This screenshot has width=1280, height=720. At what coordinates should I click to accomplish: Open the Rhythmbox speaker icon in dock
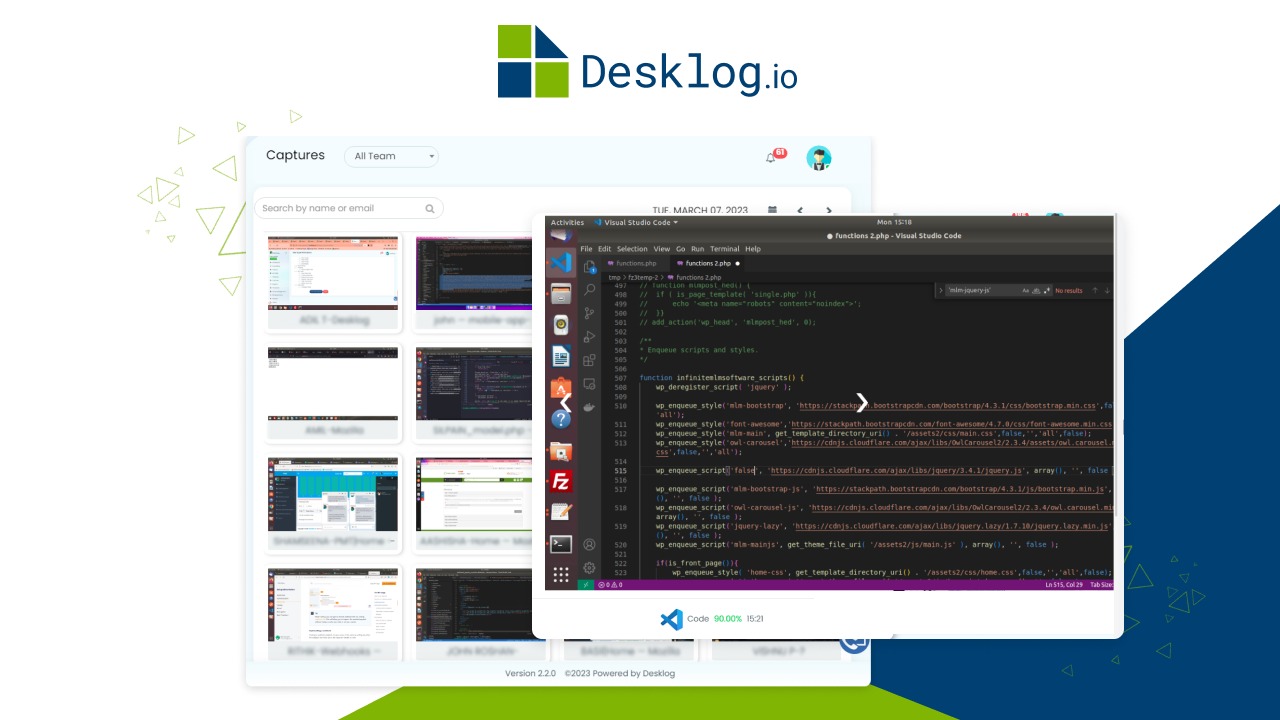pos(561,325)
